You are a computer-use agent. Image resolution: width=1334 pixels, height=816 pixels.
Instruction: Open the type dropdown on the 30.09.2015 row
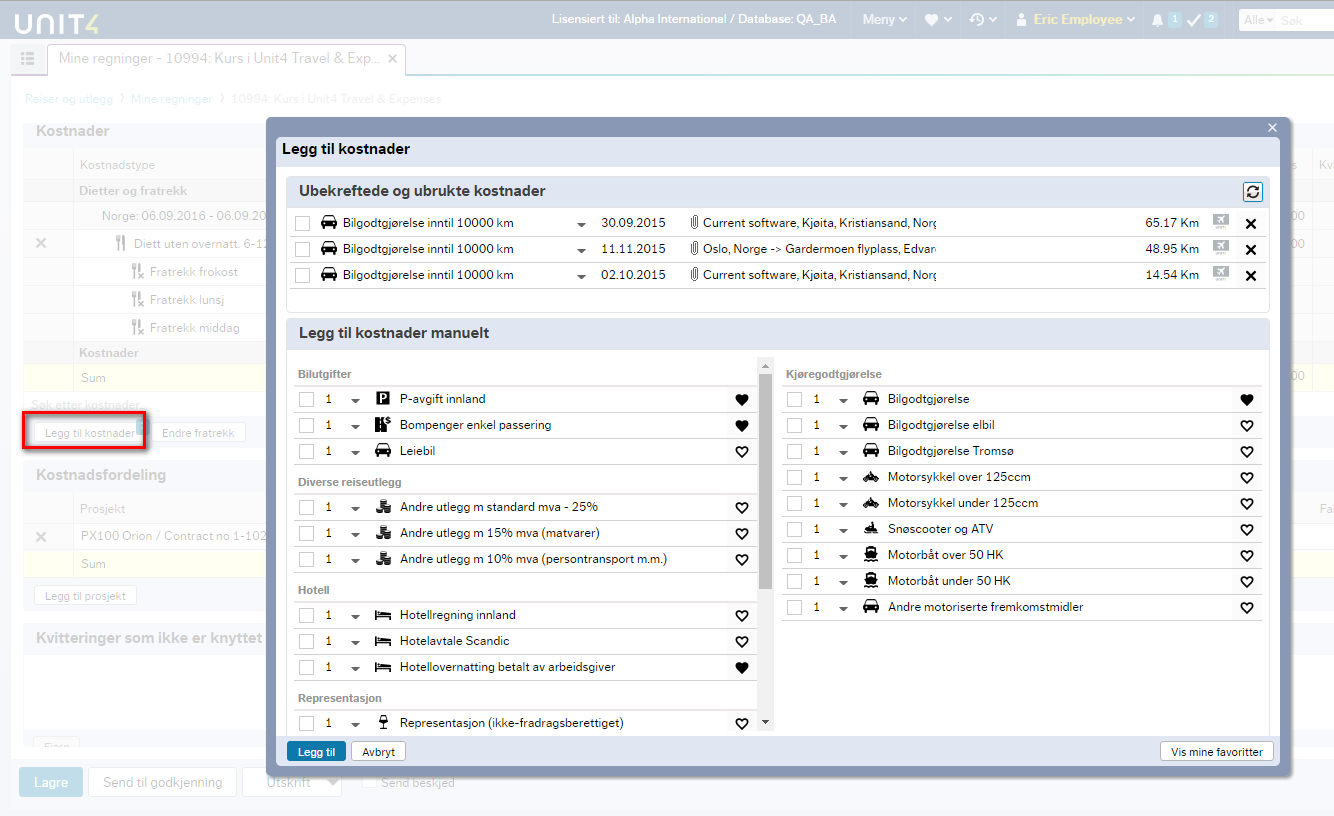click(582, 224)
